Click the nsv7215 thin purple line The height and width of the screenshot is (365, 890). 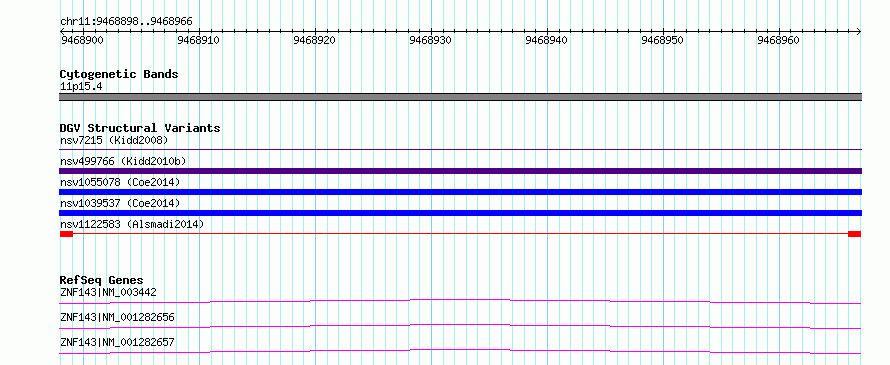(460, 150)
